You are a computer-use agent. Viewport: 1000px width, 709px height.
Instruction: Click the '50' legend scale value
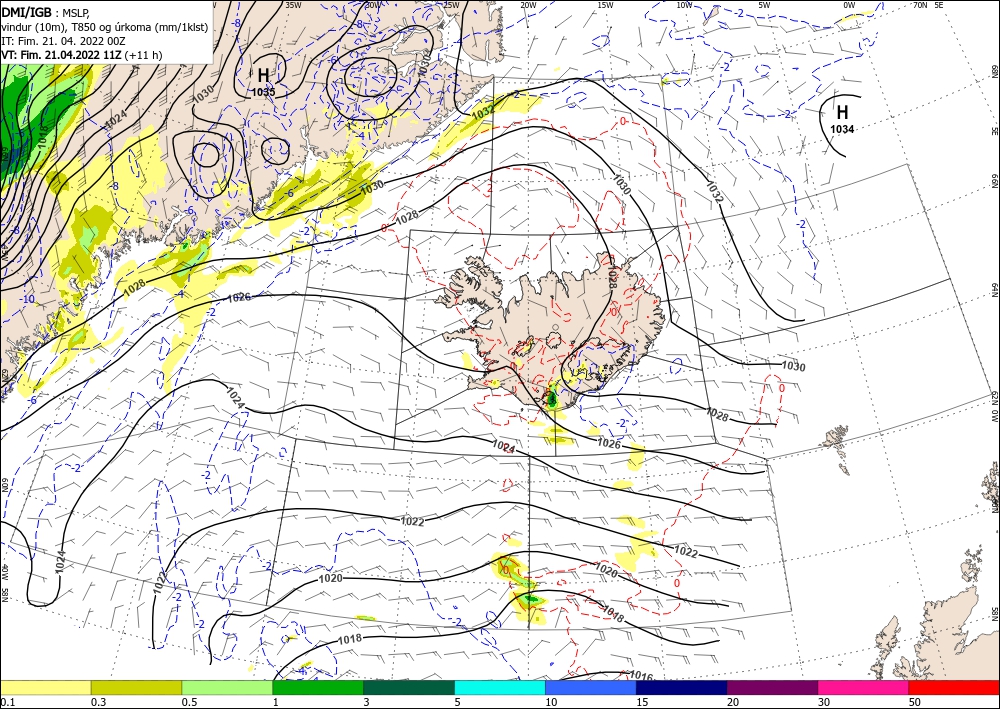click(915, 702)
